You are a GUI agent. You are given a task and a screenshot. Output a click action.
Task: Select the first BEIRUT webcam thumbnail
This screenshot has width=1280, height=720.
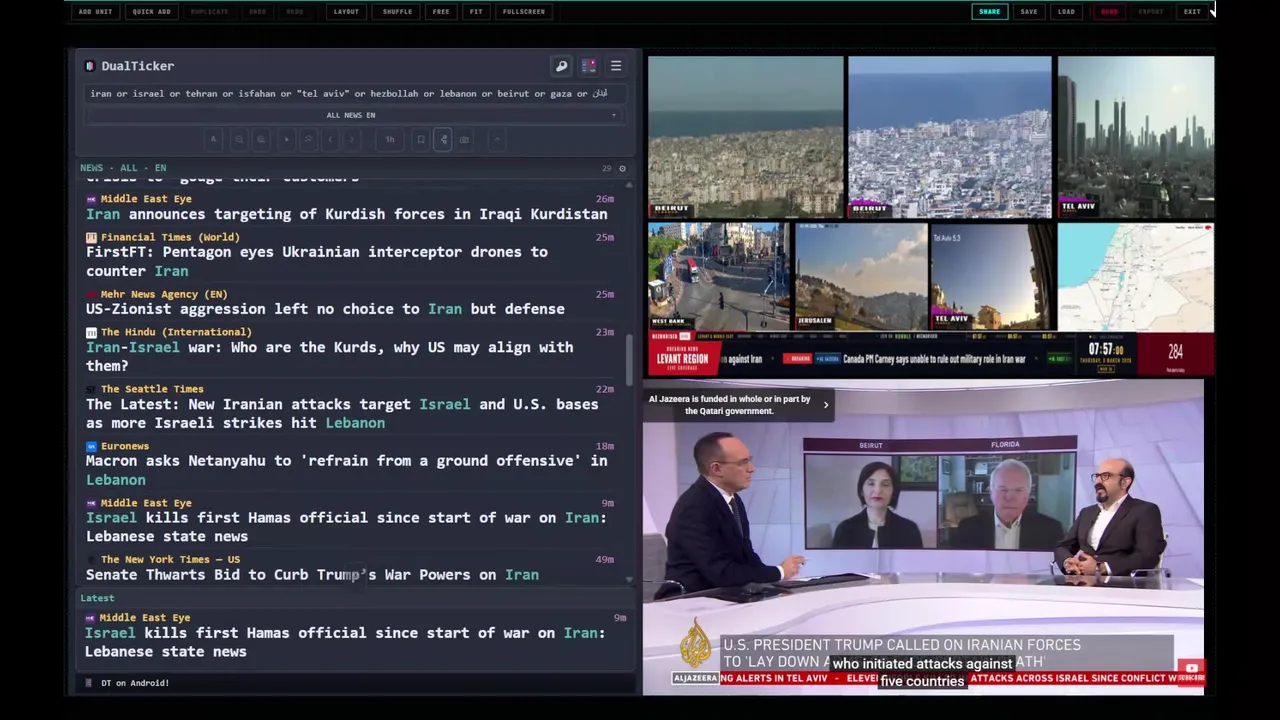pos(745,137)
